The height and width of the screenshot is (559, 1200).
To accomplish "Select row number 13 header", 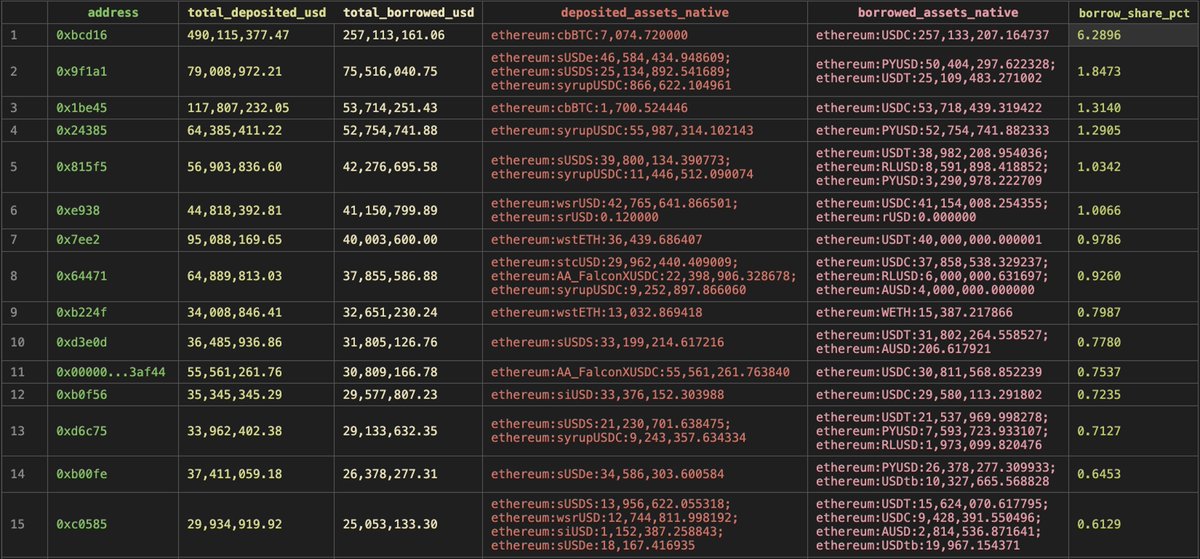I will coord(15,431).
